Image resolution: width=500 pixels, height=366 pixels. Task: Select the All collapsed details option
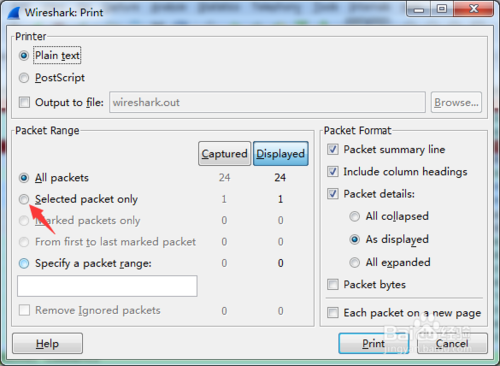coord(354,216)
